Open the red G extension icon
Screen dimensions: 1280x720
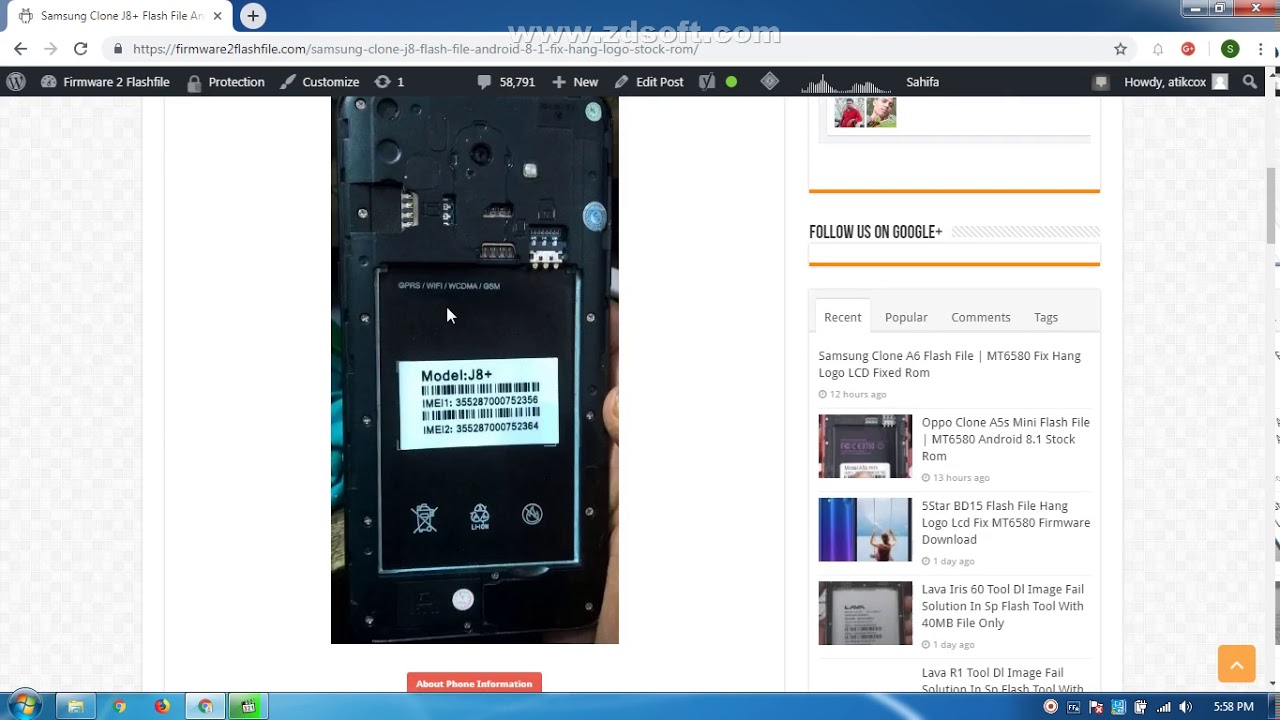tap(1188, 49)
